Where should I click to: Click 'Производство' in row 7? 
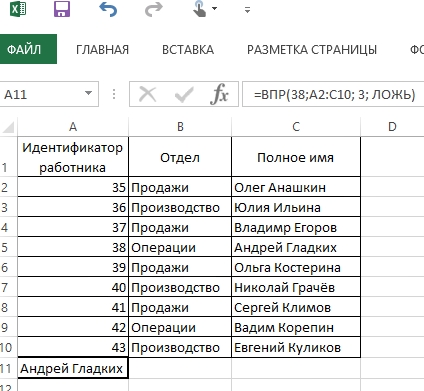[180, 287]
